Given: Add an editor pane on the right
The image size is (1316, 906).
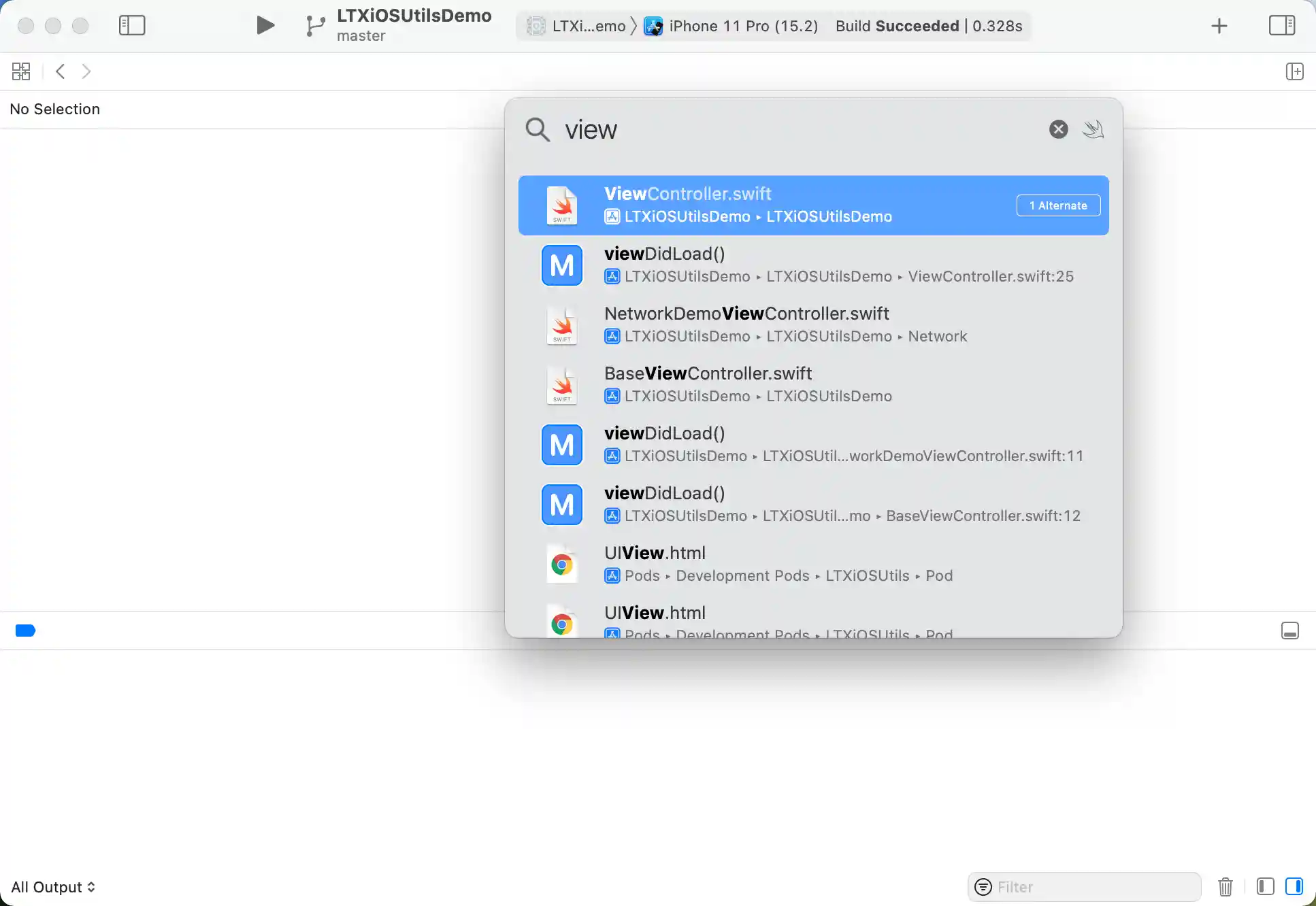Looking at the screenshot, I should pos(1294,71).
